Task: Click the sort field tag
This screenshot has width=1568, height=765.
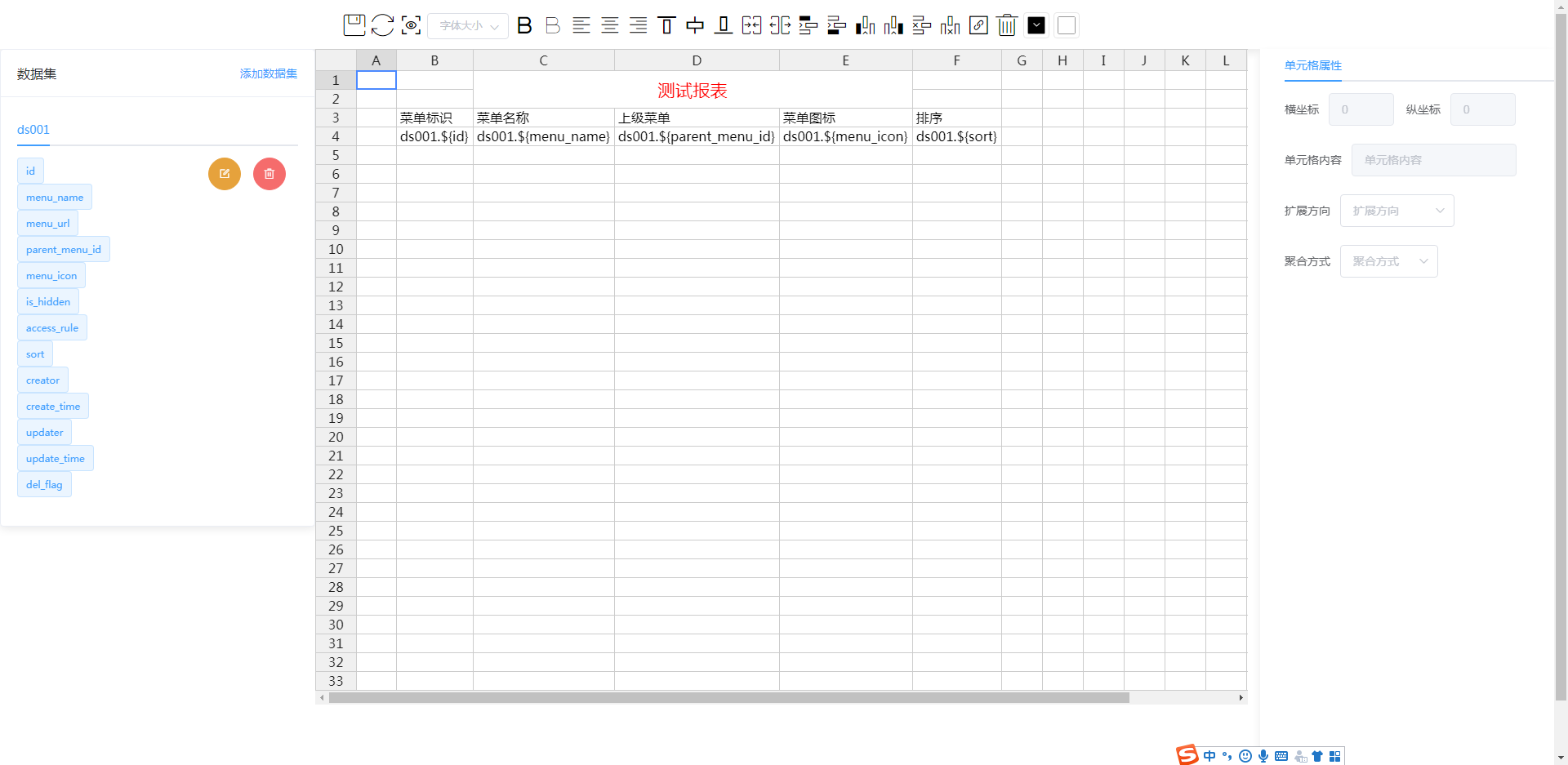Action: [35, 354]
